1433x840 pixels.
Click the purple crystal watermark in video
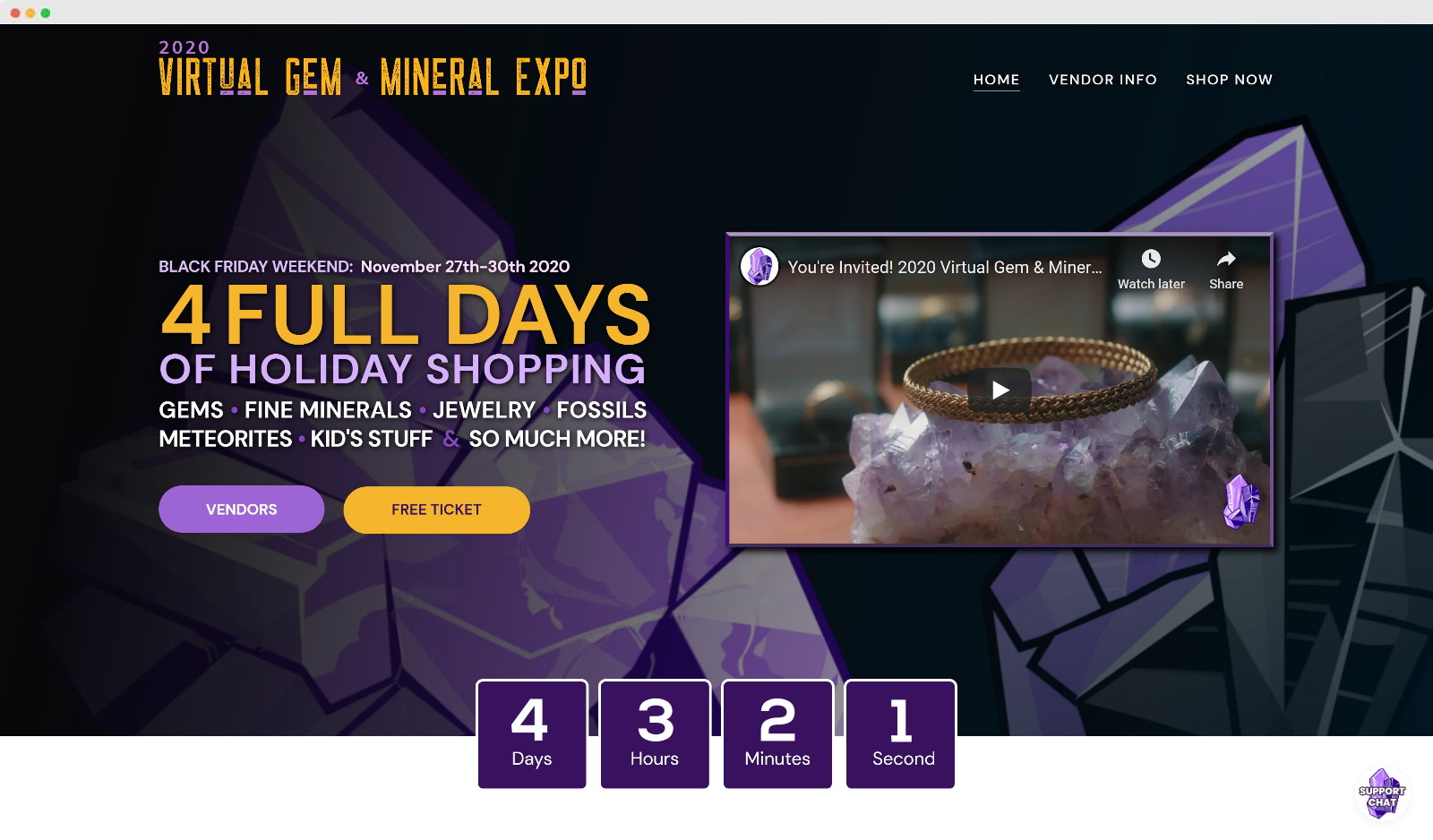coord(1241,501)
